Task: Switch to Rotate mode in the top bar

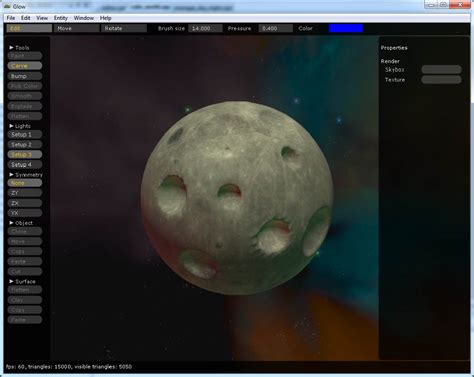Action: pos(124,28)
